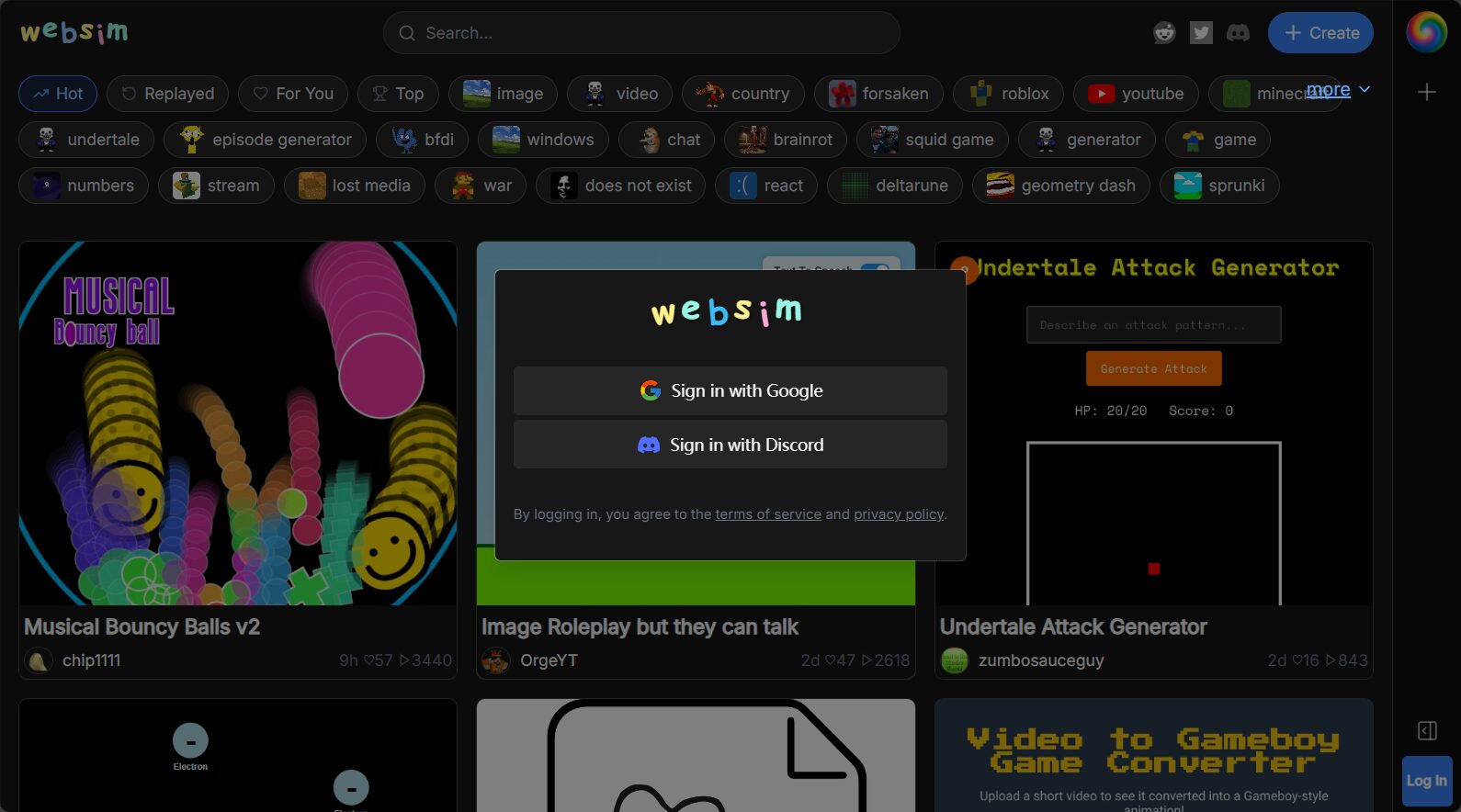Click the OrgeYT username
Screen dimensions: 1461x812
tap(549, 660)
